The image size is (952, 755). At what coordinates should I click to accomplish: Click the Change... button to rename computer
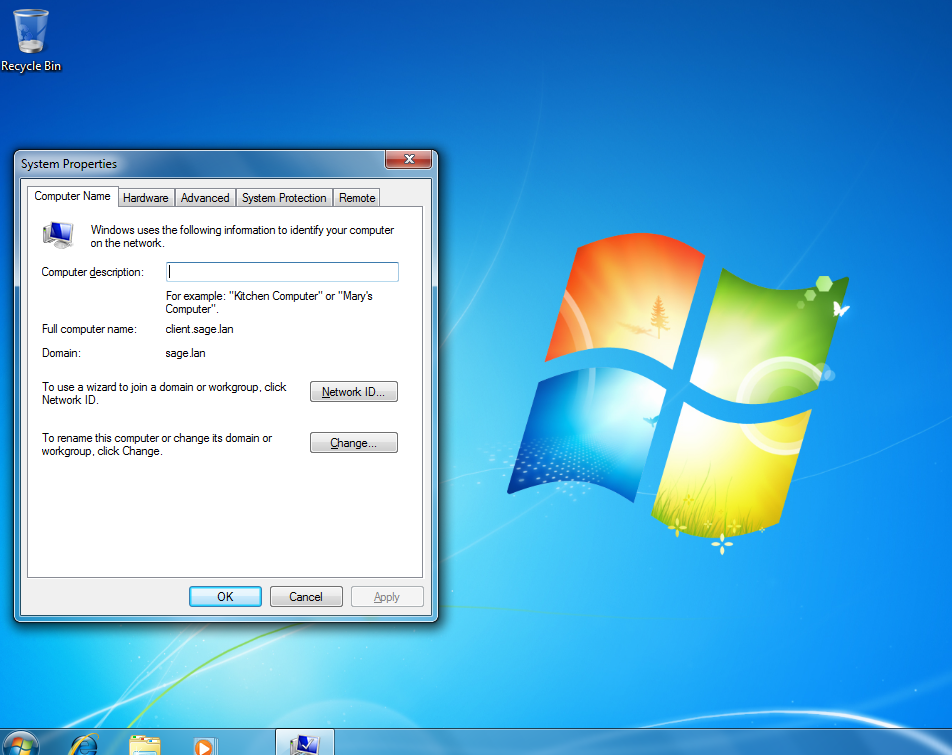(x=354, y=443)
